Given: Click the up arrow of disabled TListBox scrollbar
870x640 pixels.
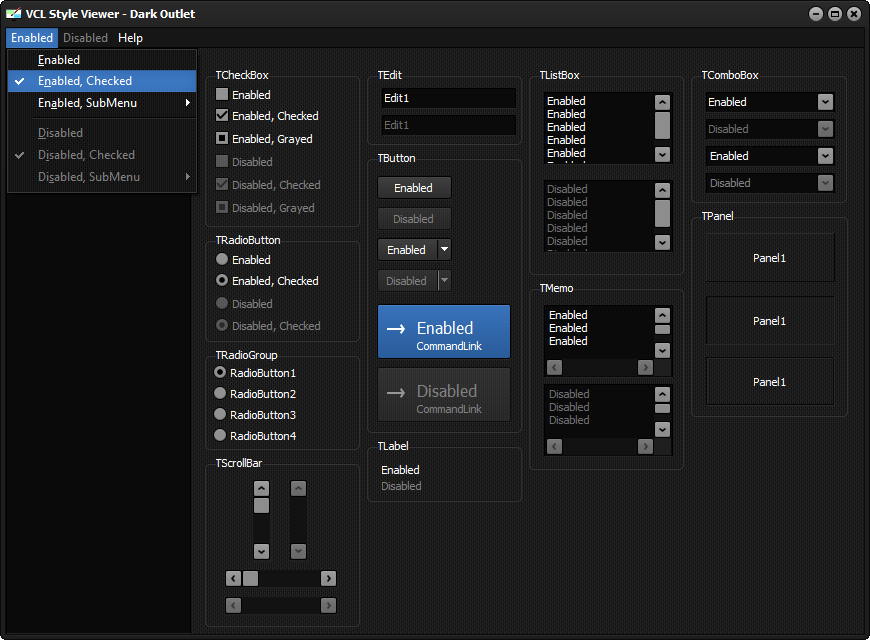Looking at the screenshot, I should pyautogui.click(x=662, y=190).
